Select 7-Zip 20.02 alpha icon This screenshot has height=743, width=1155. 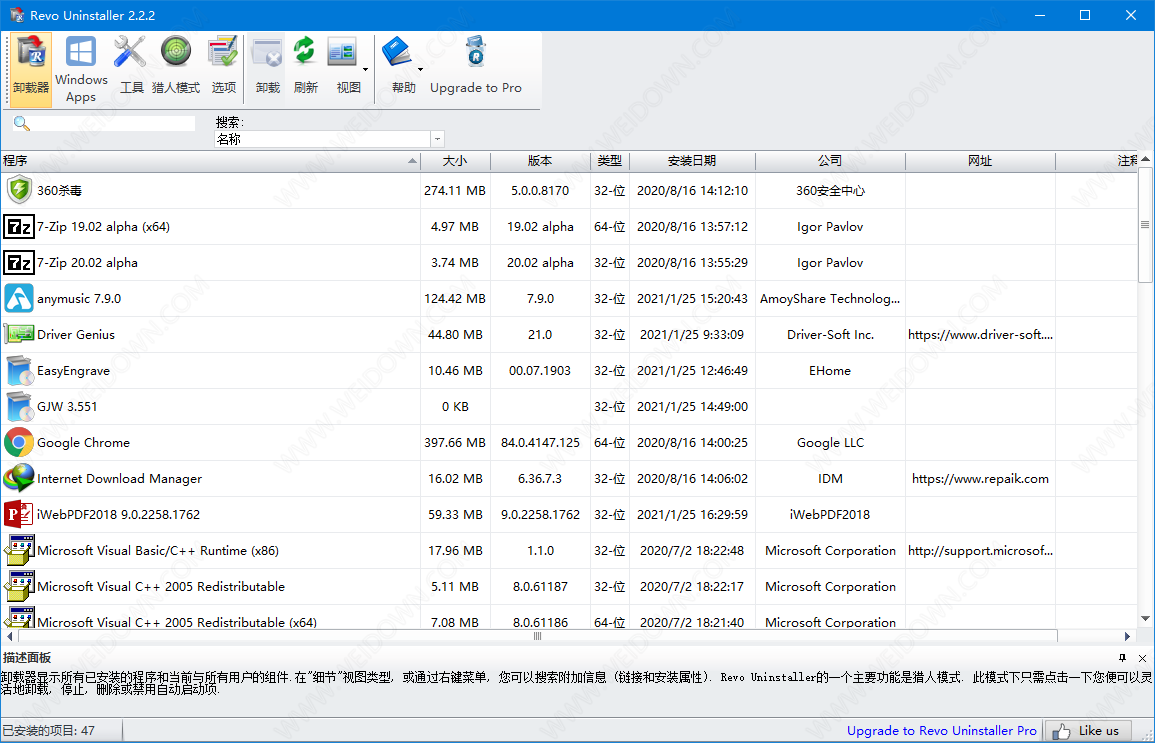point(19,262)
